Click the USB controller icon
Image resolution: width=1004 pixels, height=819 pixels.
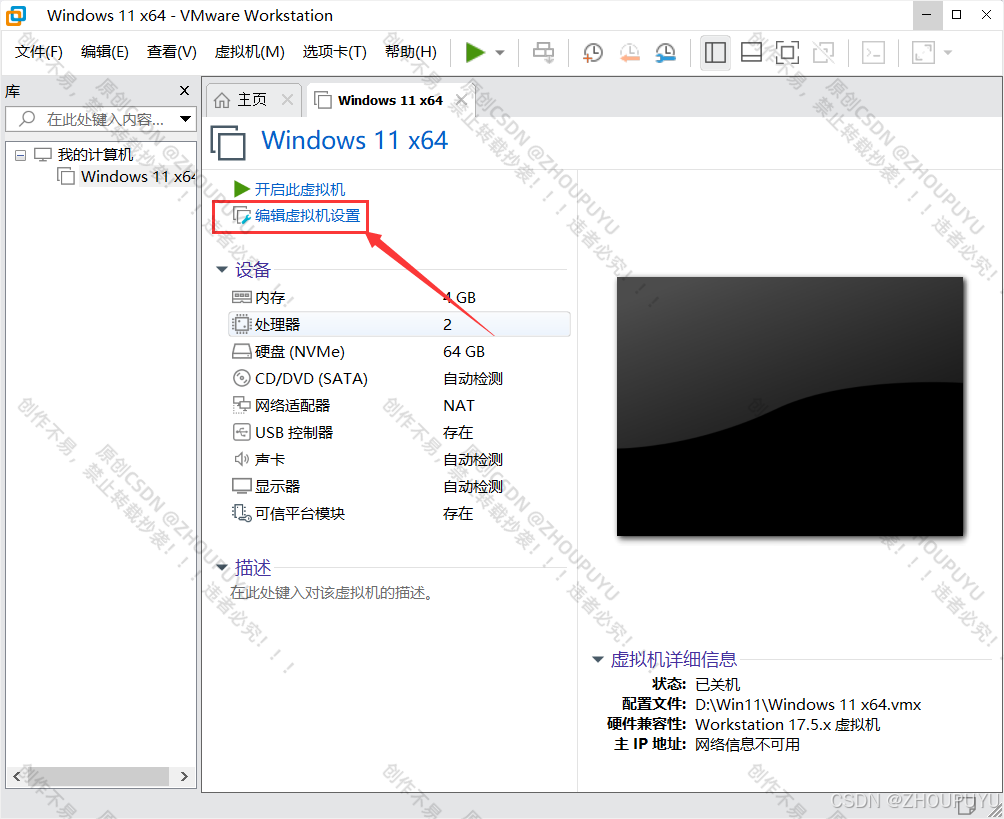241,432
